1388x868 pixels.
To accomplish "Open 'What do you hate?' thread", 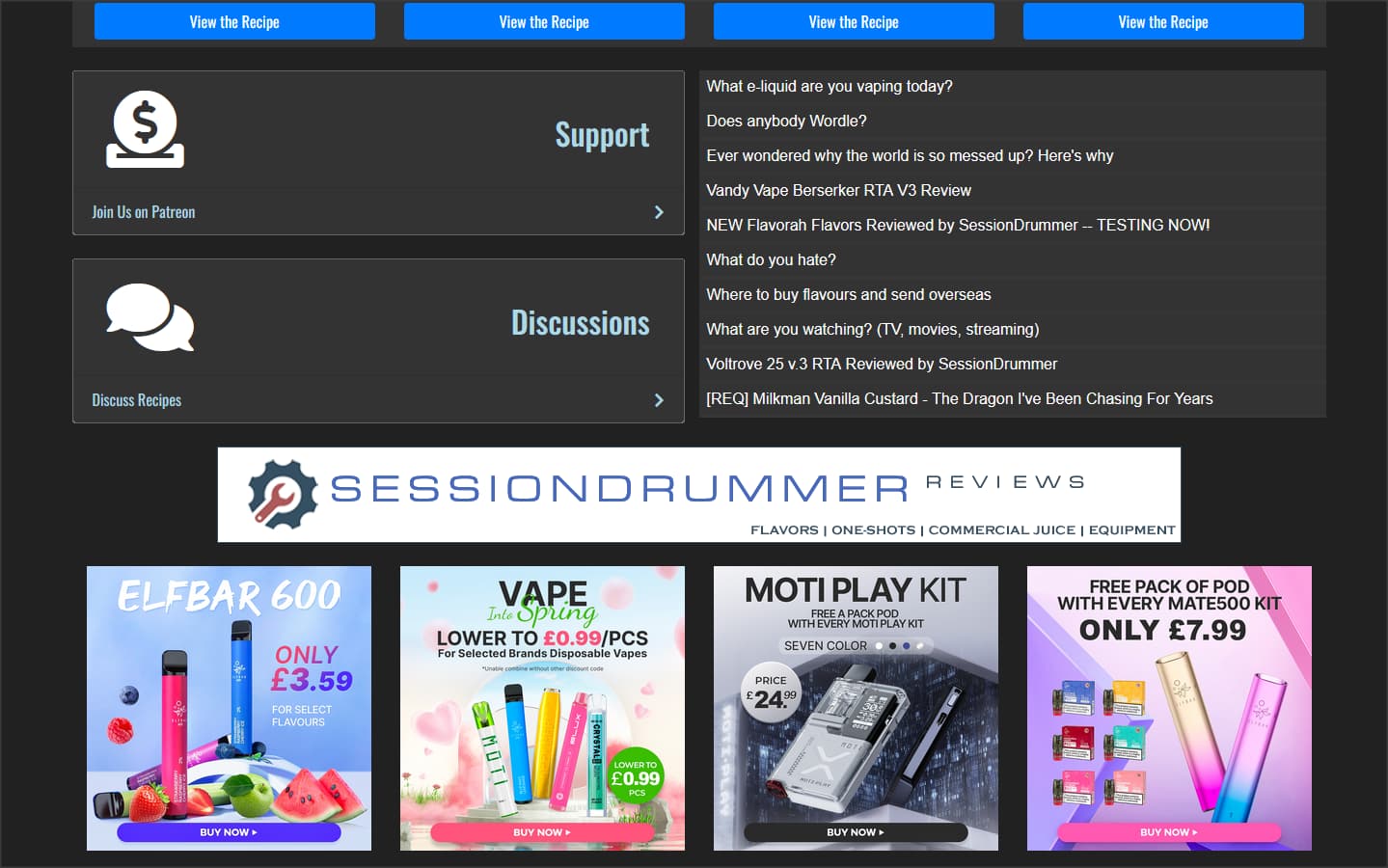I will [771, 260].
